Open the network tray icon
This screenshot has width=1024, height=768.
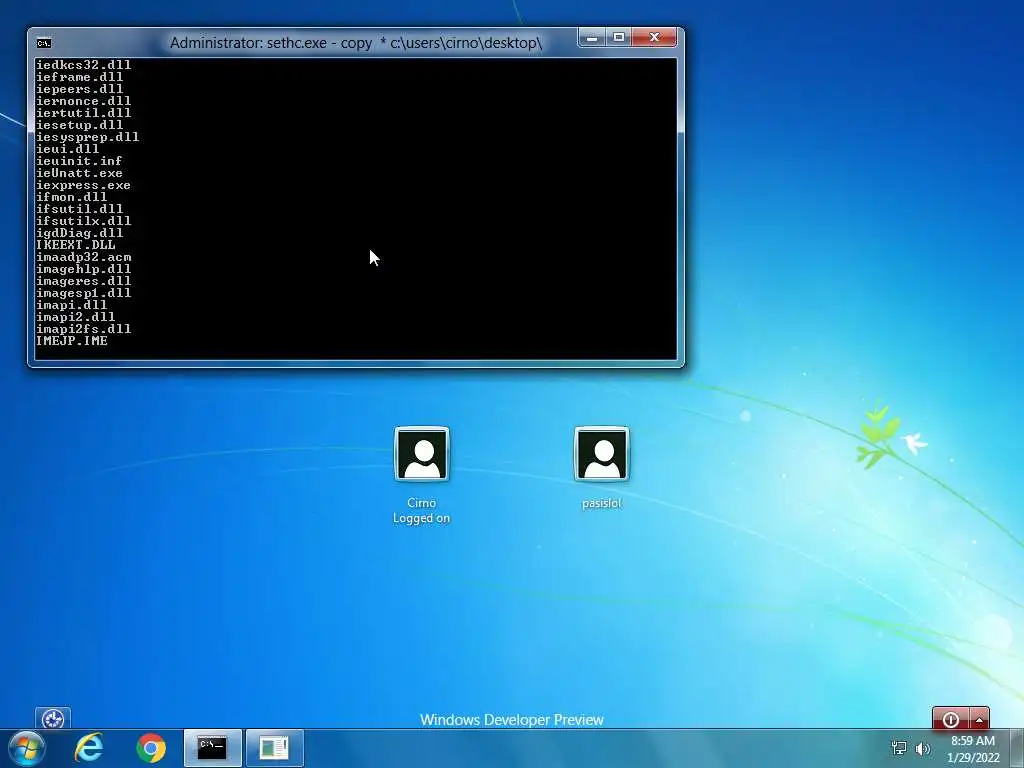[899, 748]
